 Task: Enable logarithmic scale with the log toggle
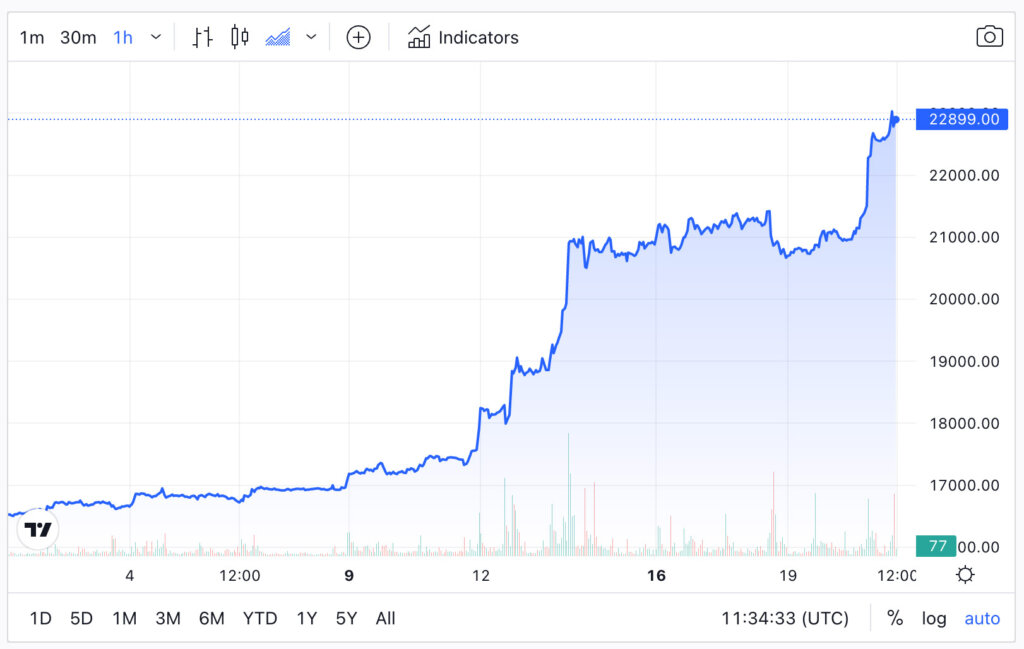934,618
